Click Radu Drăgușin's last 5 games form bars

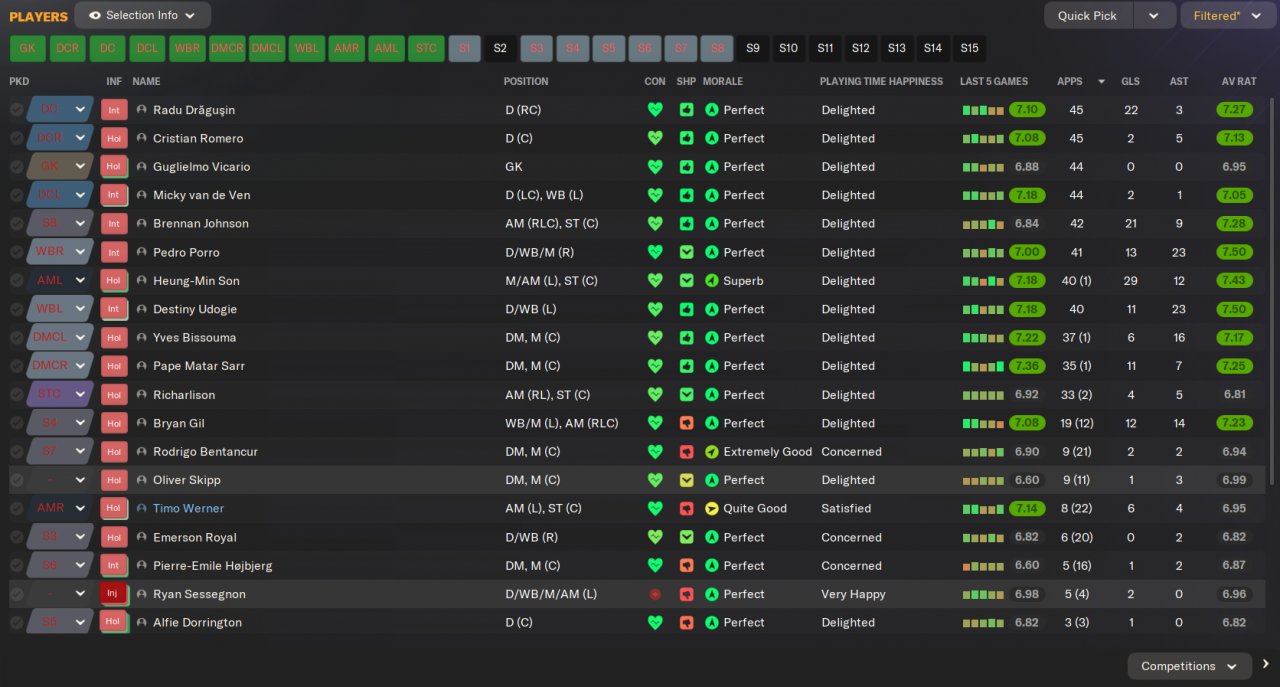click(x=982, y=110)
